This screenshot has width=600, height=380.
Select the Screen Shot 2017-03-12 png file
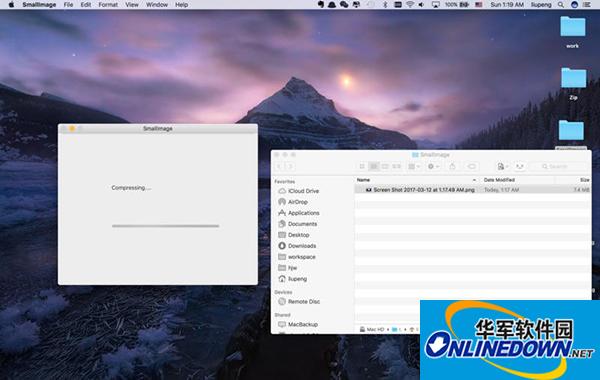[472, 189]
